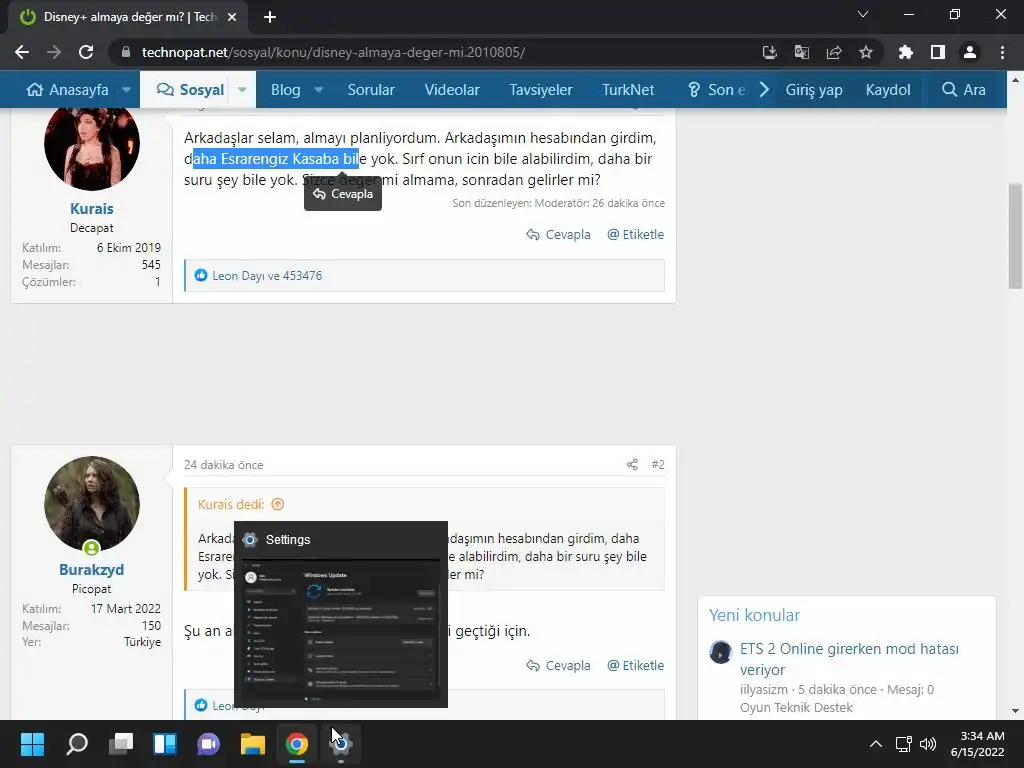Click Cevapla under Burakzyd's post

click(558, 665)
